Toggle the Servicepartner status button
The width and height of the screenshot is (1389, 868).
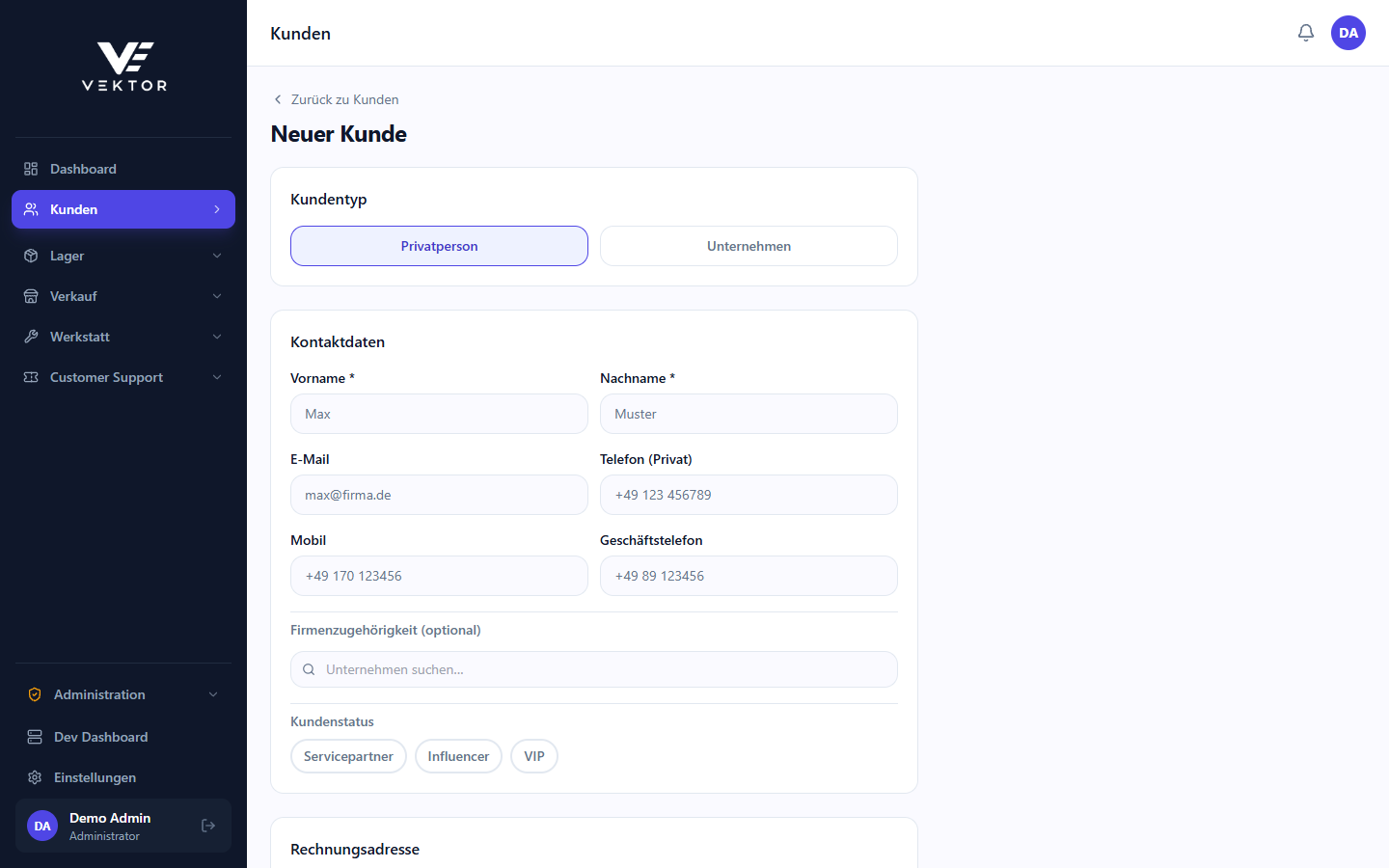tap(348, 756)
